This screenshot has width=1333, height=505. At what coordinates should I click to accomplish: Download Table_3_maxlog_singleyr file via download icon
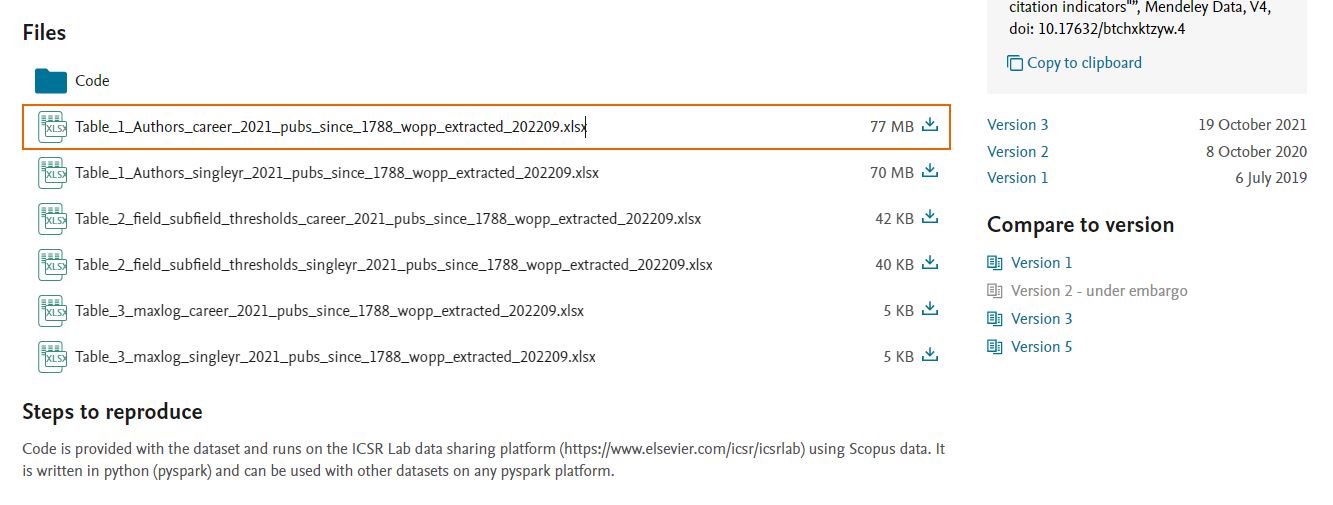[x=930, y=356]
